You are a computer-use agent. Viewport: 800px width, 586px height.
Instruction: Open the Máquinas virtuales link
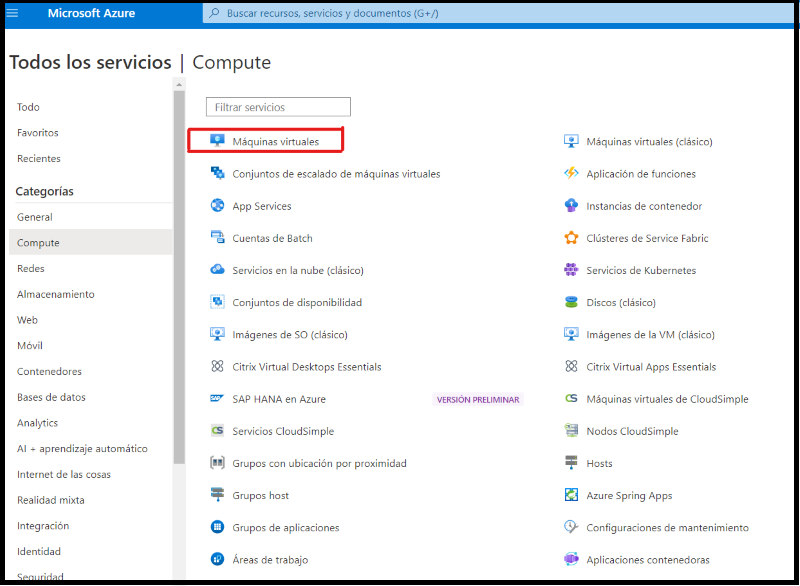276,141
